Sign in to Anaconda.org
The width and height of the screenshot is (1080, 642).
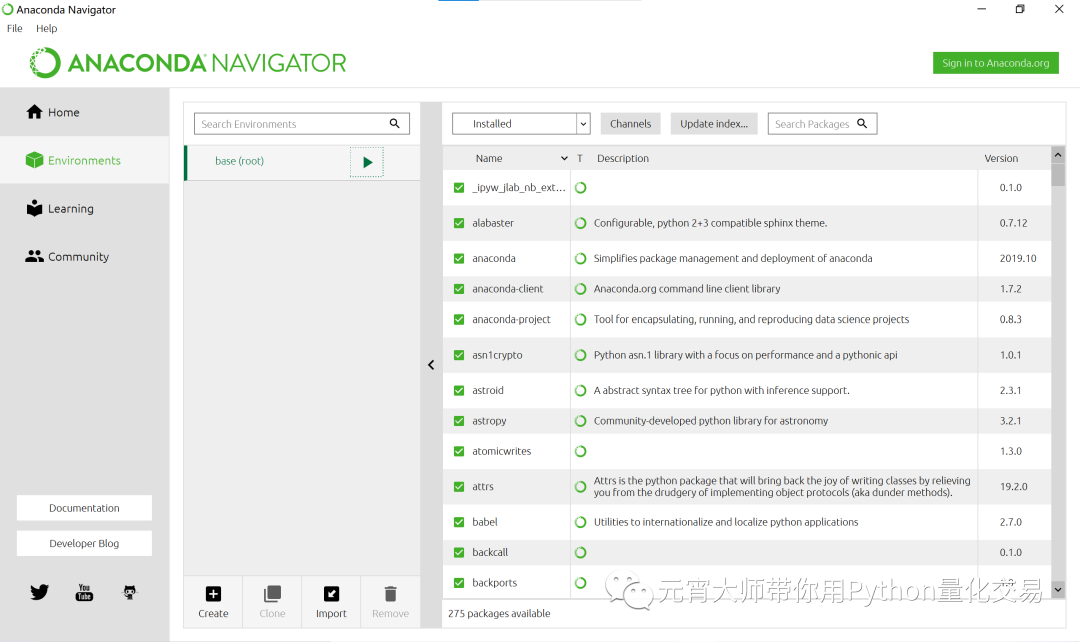[995, 63]
